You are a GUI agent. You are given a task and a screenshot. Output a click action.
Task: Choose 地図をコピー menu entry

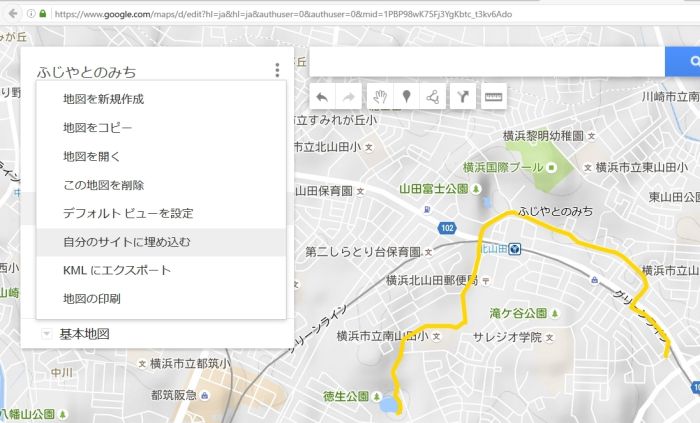161,128
